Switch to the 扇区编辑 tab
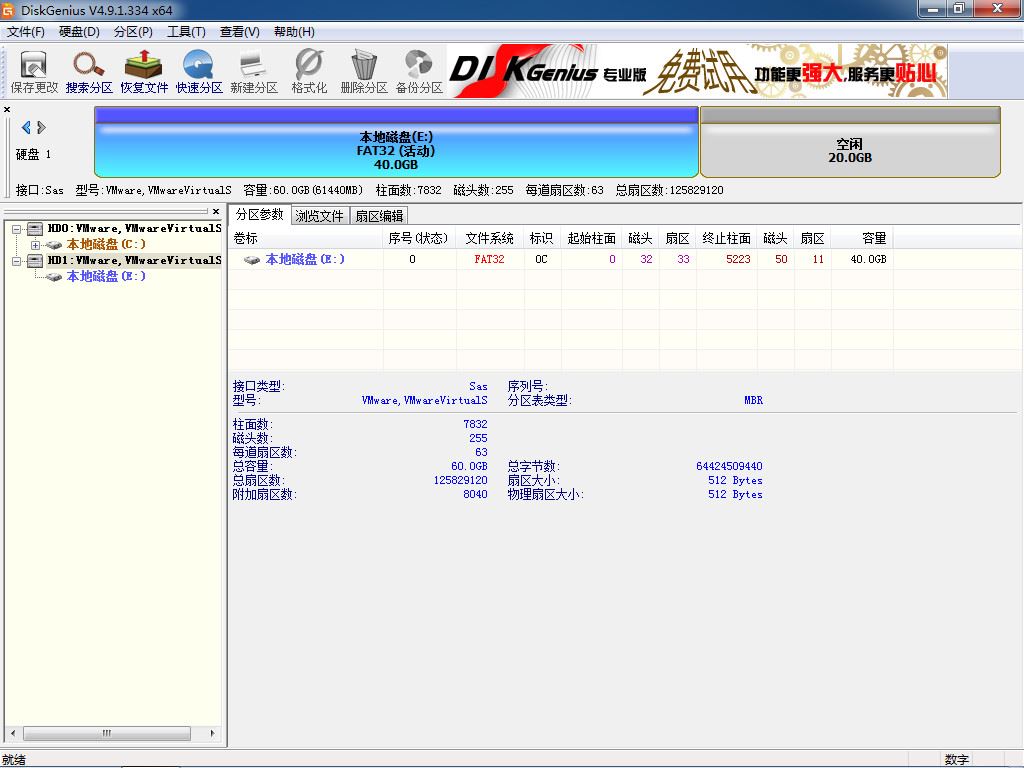This screenshot has width=1024, height=768. (x=379, y=216)
